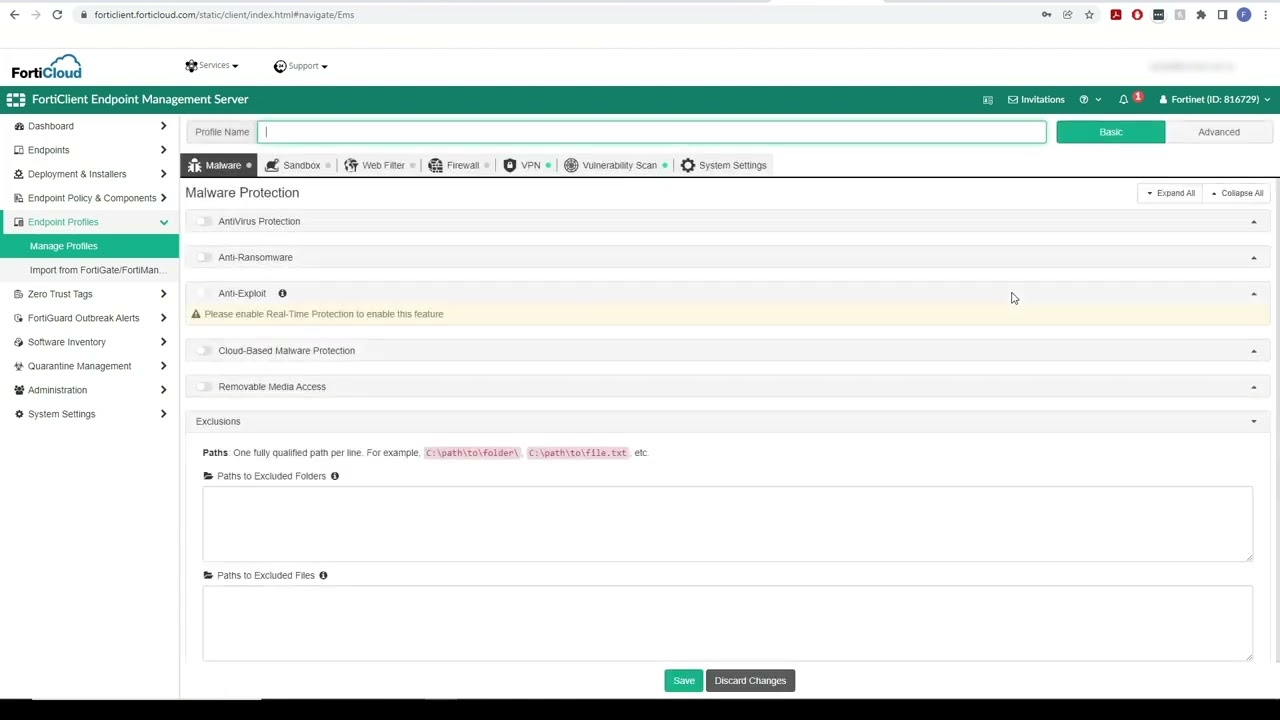This screenshot has height=720, width=1280.
Task: Open the notifications bell icon
Action: tap(1123, 99)
